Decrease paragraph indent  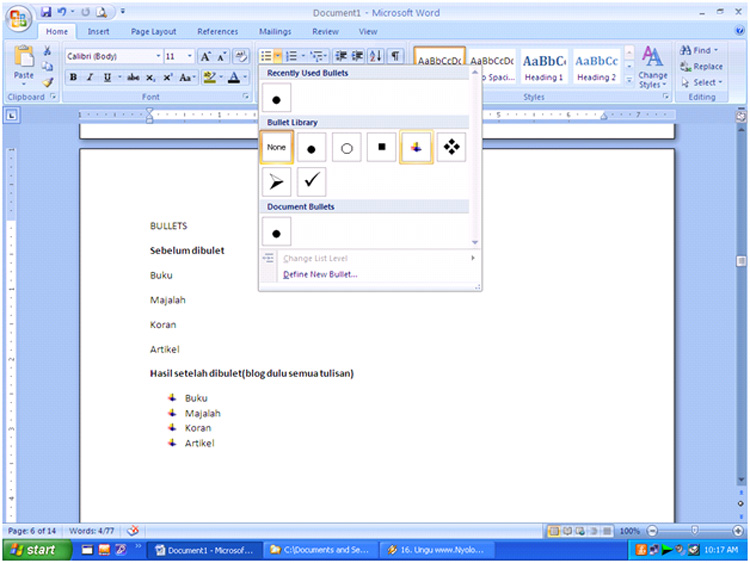coord(341,56)
